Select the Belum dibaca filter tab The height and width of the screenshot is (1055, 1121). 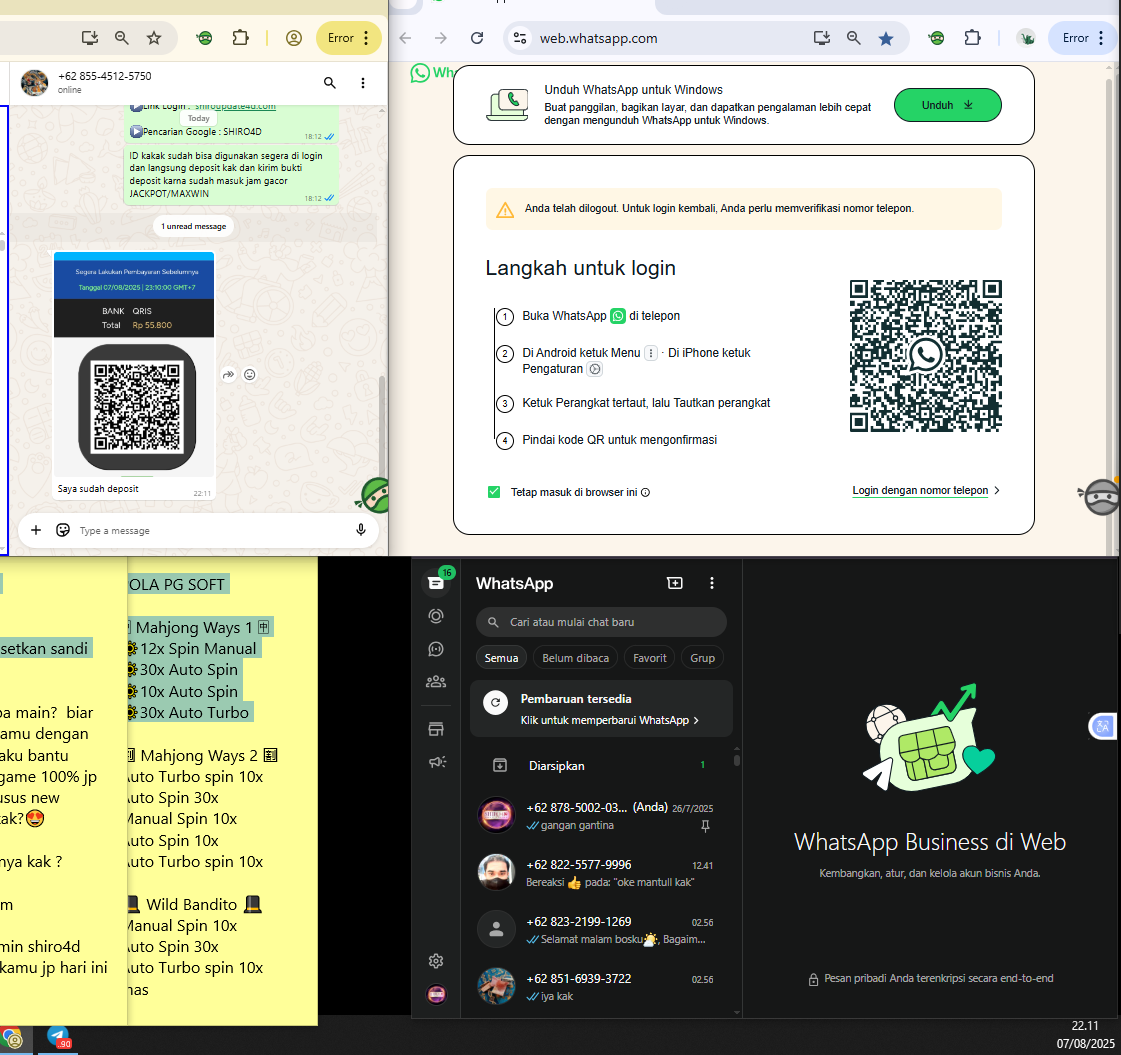[x=576, y=658]
